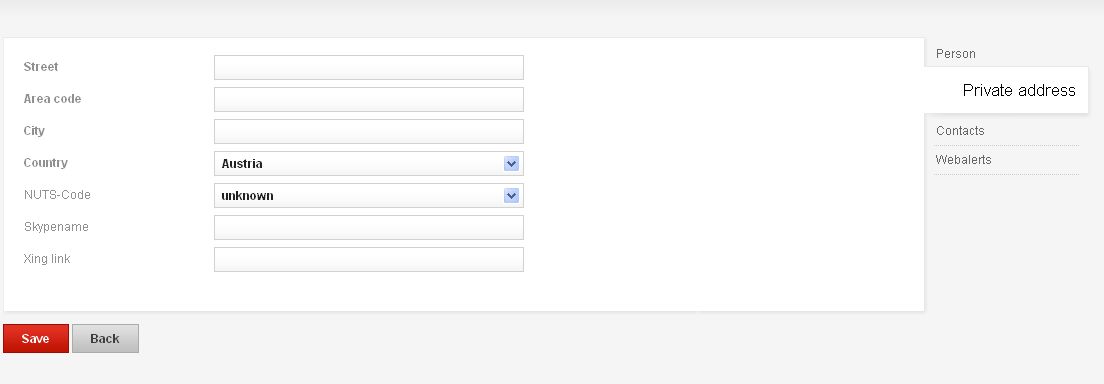1104x384 pixels.
Task: Click the NUTS-Code dropdown arrow icon
Action: (511, 196)
